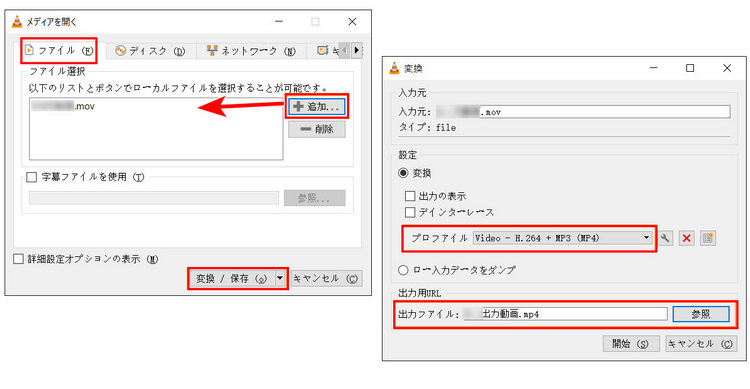Click the source .mov input field
The height and width of the screenshot is (389, 750).
point(583,112)
